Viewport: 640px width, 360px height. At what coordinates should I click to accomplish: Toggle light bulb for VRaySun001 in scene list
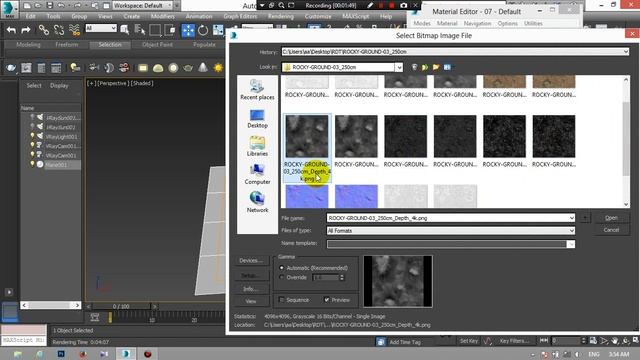[x=32, y=127]
